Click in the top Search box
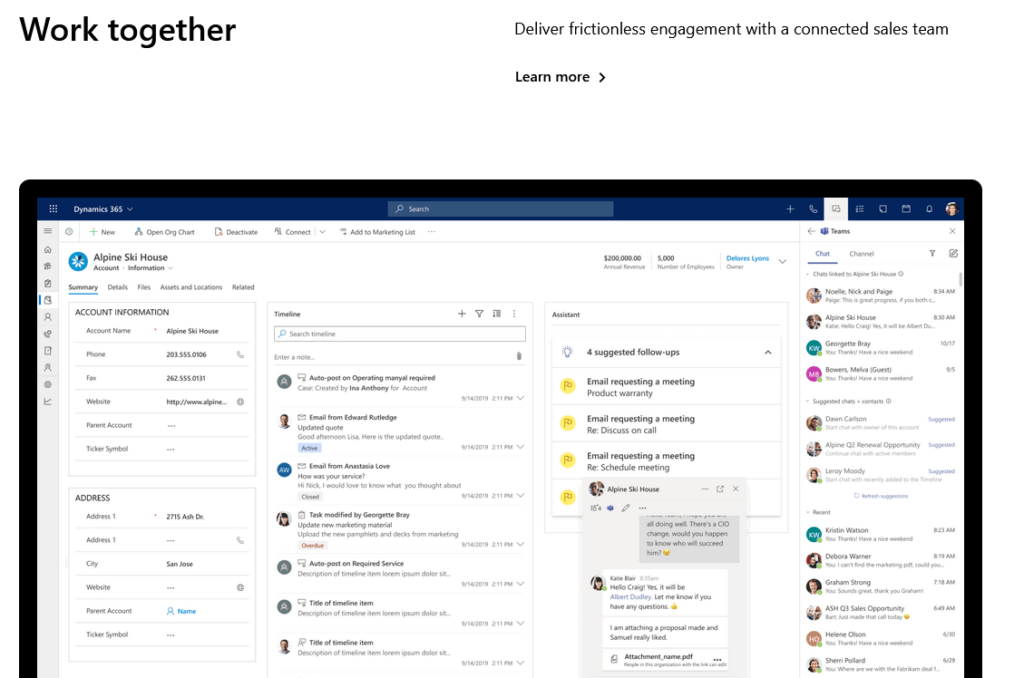Image resolution: width=1024 pixels, height=678 pixels. (x=501, y=209)
